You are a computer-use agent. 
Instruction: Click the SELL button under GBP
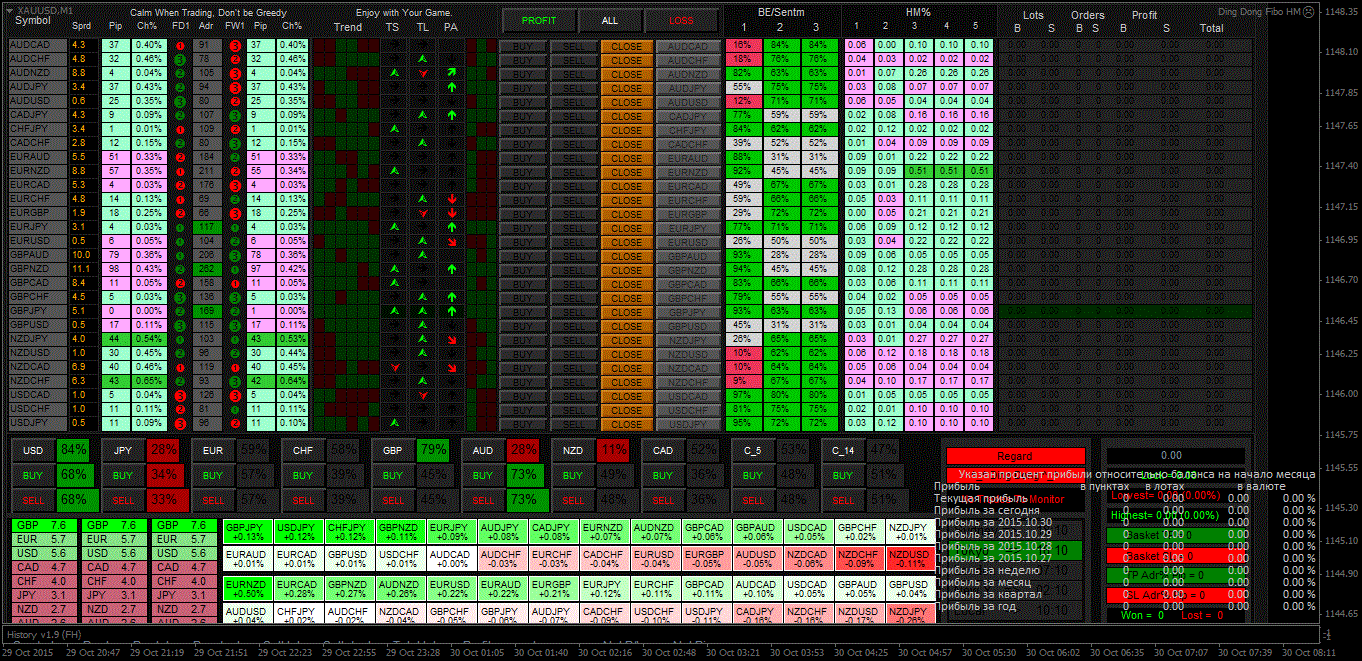392,499
